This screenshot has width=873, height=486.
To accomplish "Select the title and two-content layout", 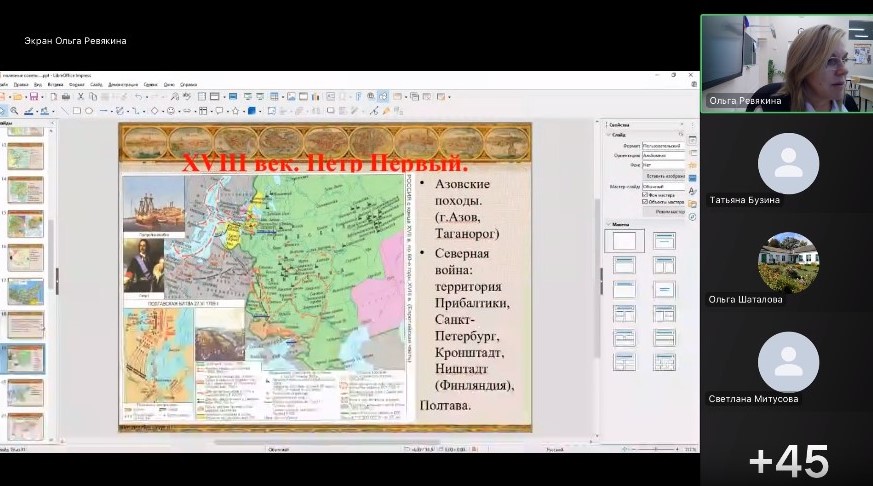I will click(664, 265).
